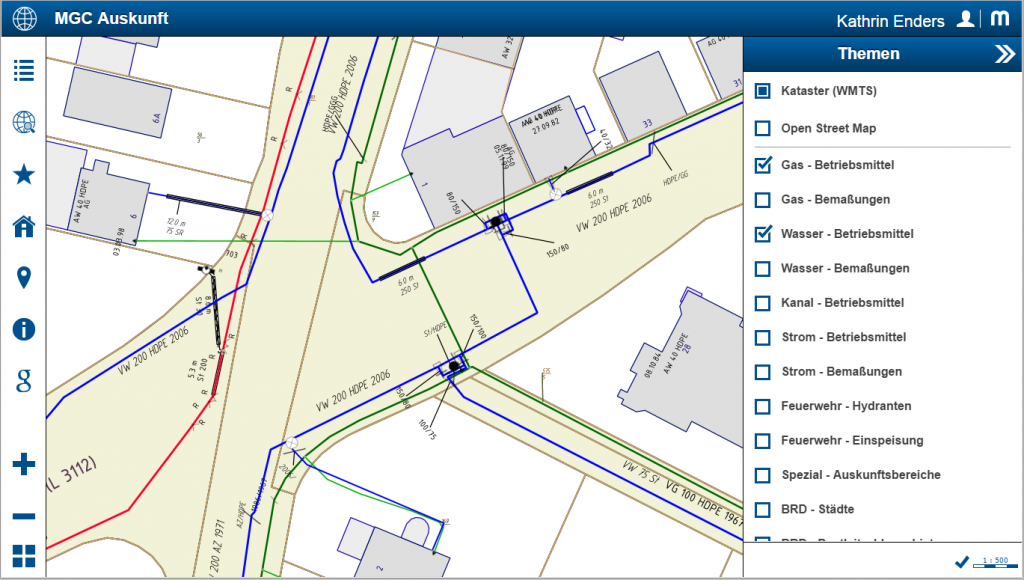
Task: Click the 1:500 scale indicator
Action: [x=994, y=562]
